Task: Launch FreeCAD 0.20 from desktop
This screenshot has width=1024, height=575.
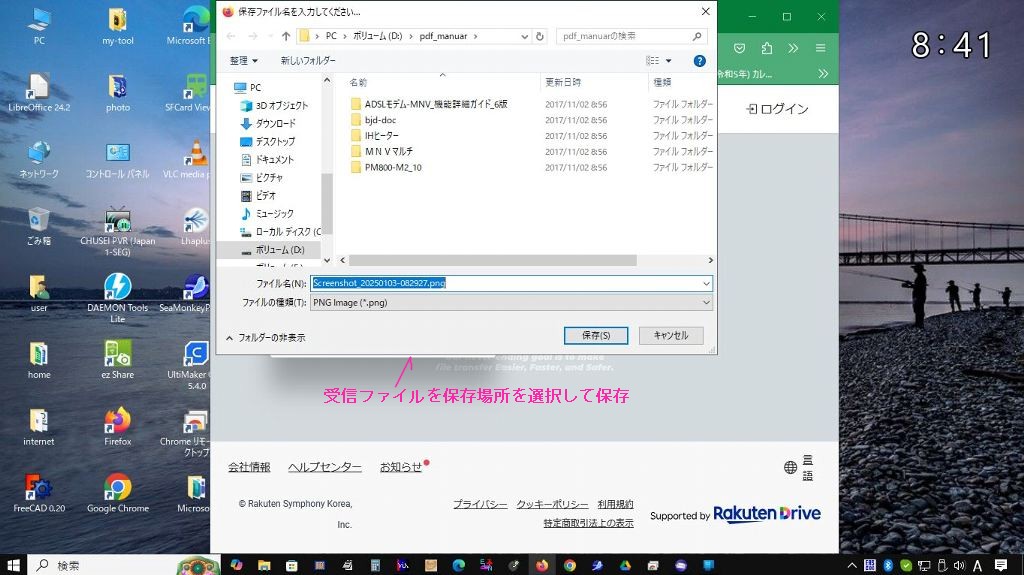Action: 39,493
